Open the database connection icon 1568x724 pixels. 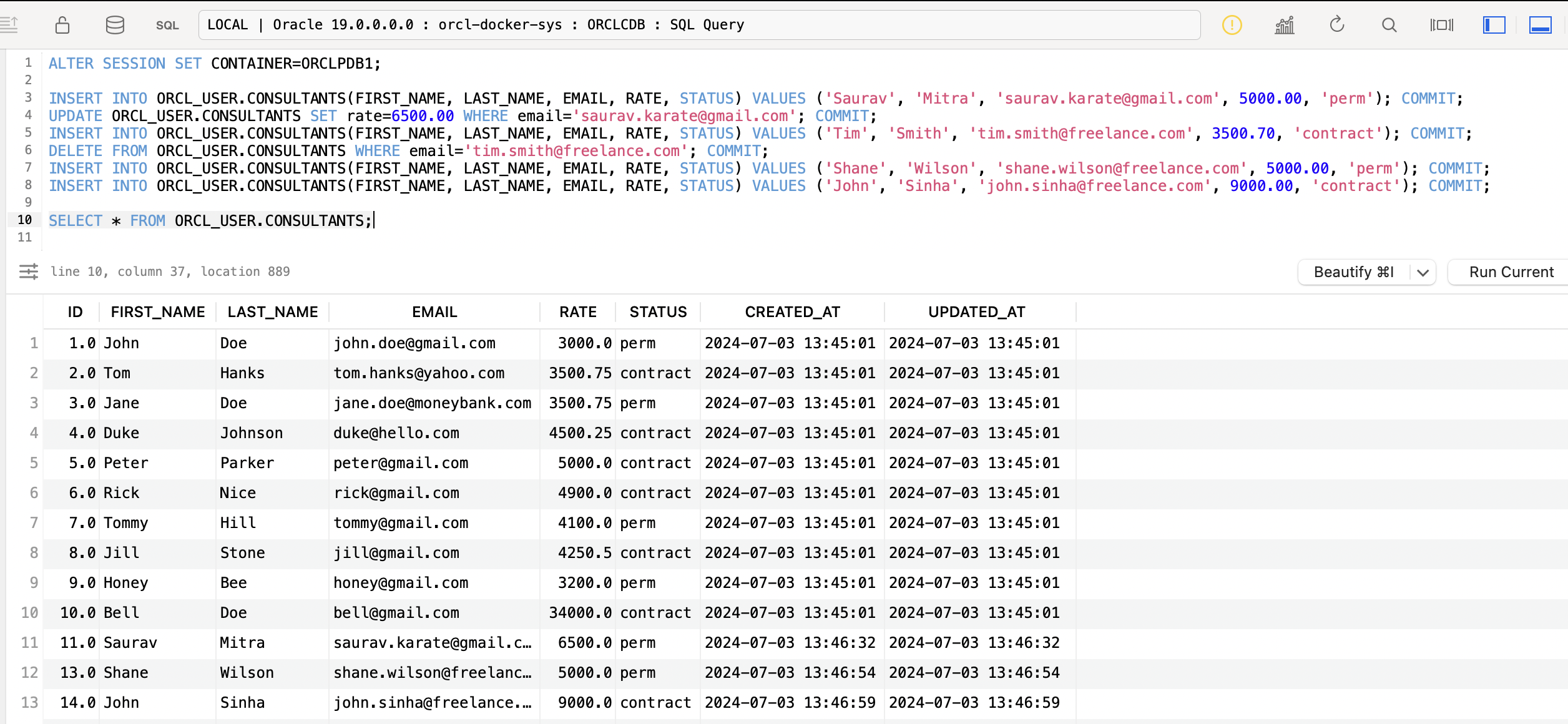pyautogui.click(x=115, y=25)
